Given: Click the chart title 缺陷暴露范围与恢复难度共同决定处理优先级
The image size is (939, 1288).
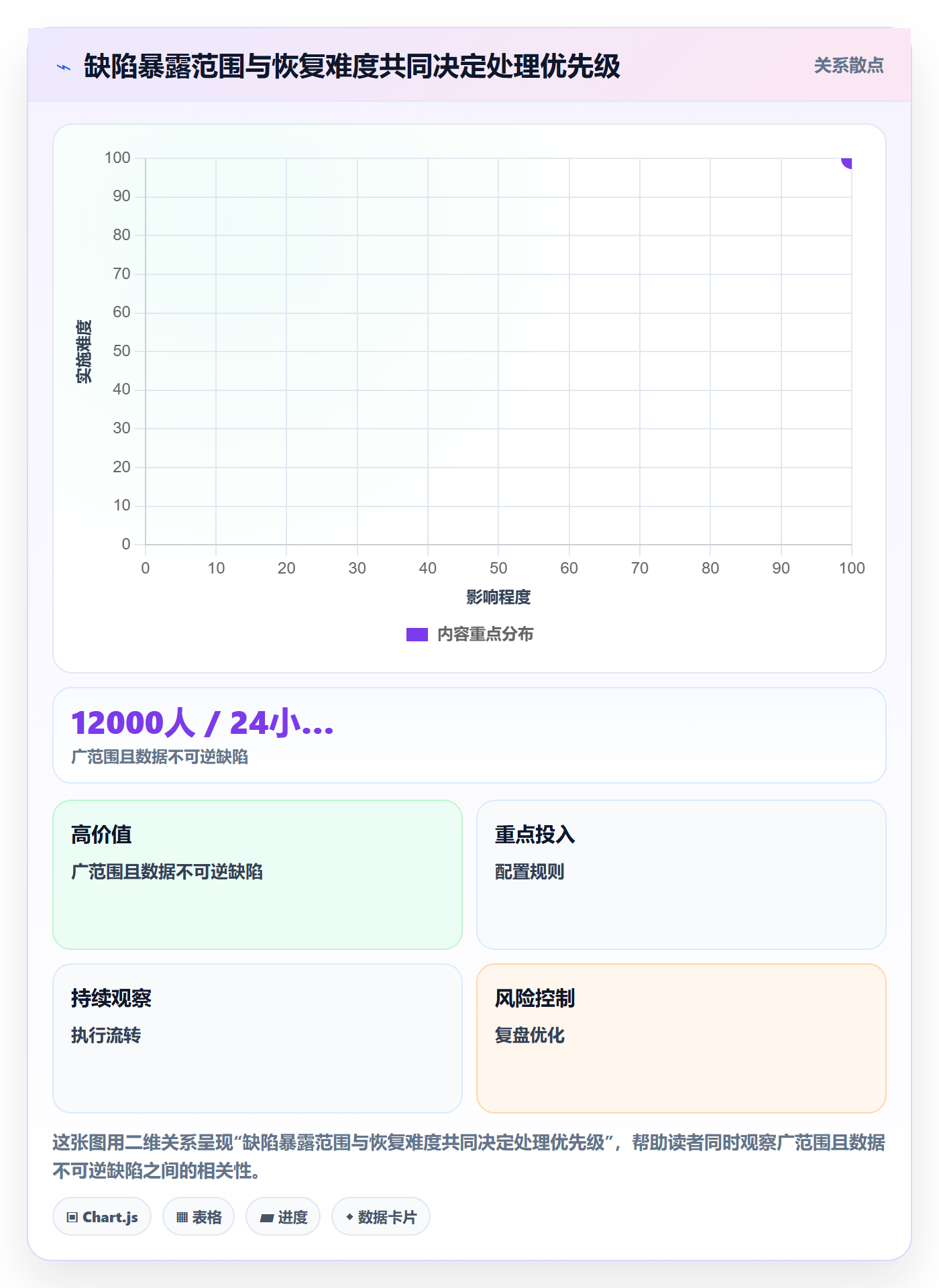Looking at the screenshot, I should pyautogui.click(x=352, y=66).
